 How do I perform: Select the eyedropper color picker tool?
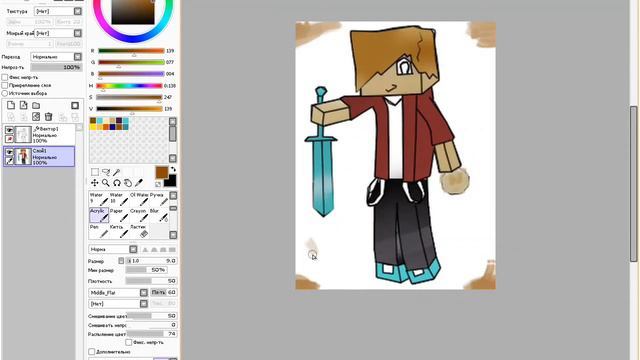pos(139,183)
